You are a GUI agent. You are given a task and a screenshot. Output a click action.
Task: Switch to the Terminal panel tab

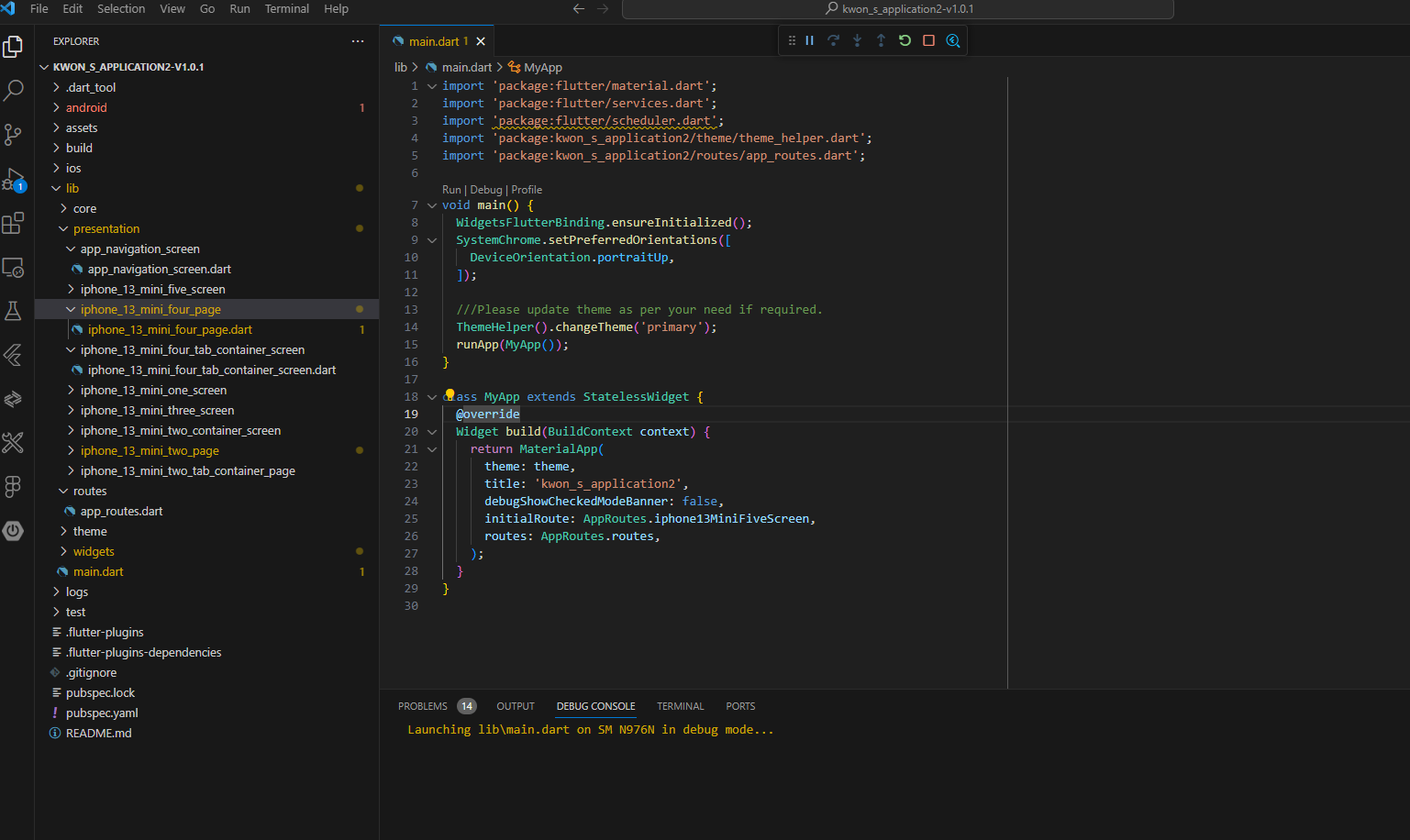coord(681,706)
